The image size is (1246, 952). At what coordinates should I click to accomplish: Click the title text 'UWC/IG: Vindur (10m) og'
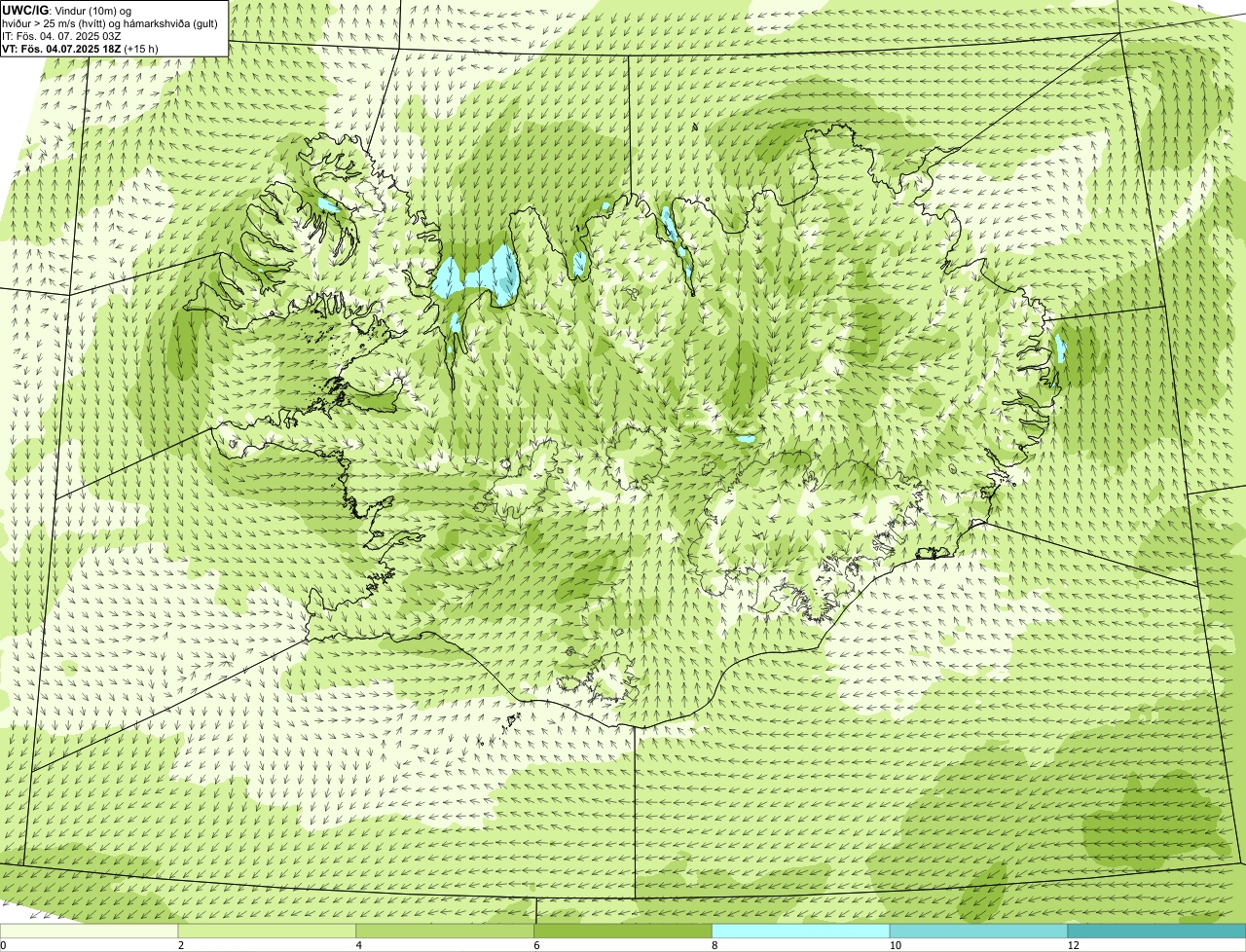click(x=66, y=10)
